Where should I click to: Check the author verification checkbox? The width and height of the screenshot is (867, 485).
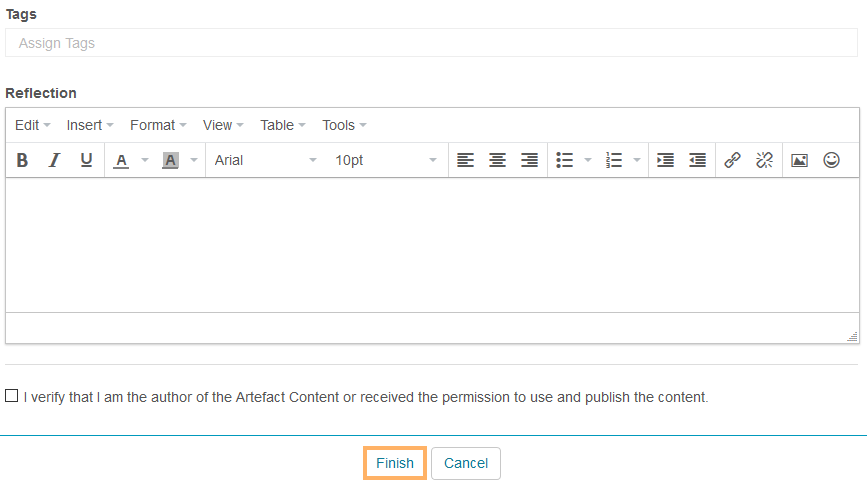(x=11, y=396)
